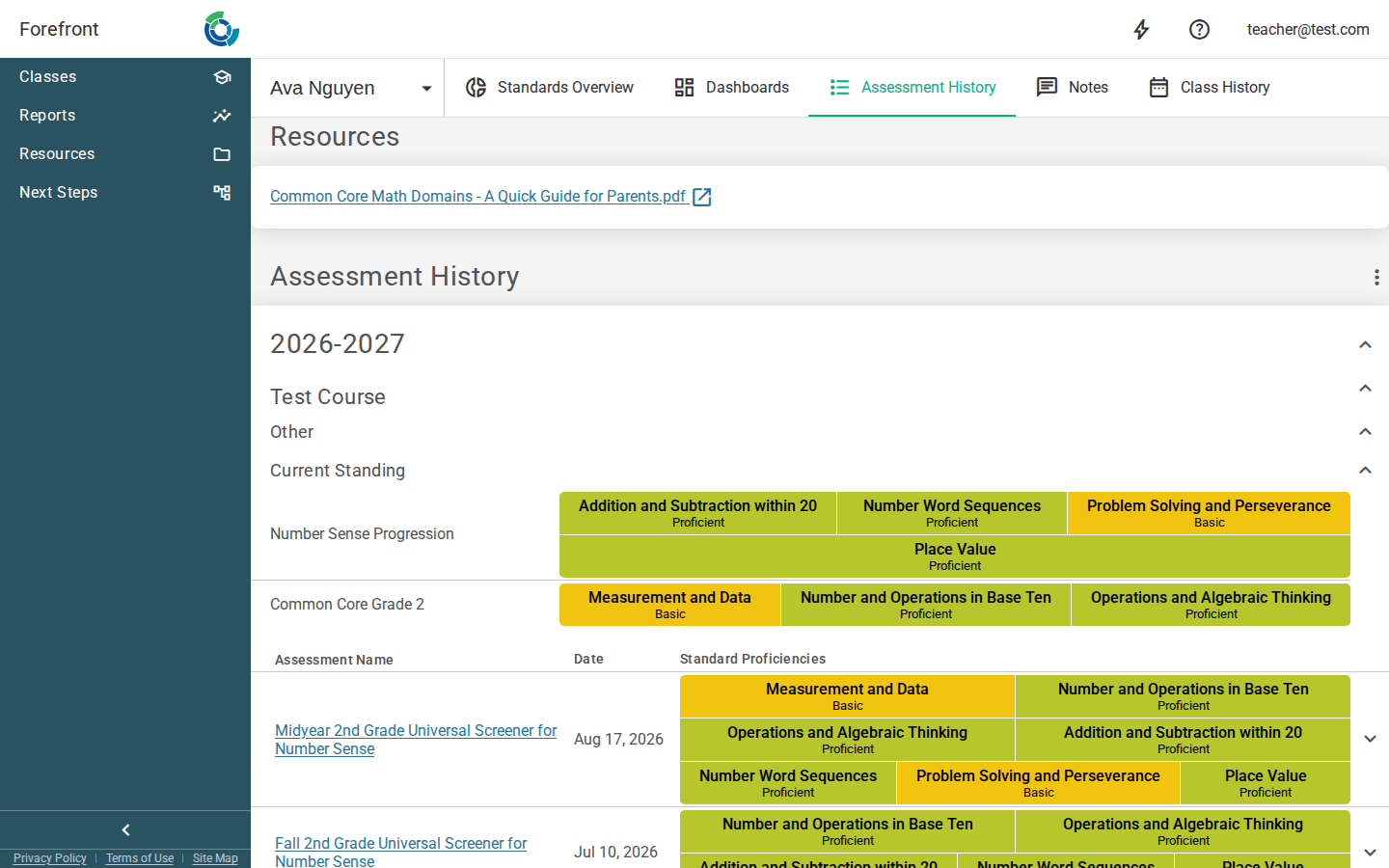Expand the Fall 2nd Grade Screener row
This screenshot has width=1389, height=868.
point(1370,852)
